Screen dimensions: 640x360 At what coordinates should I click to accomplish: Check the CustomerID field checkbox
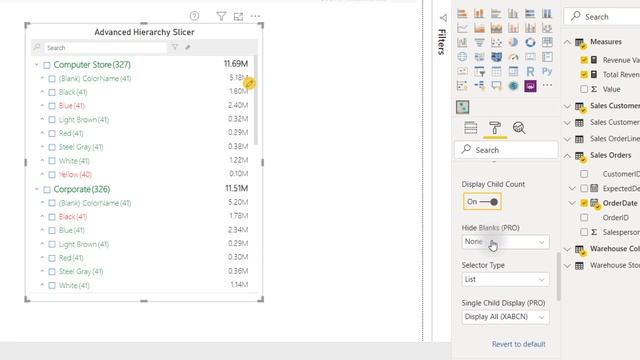click(x=584, y=174)
